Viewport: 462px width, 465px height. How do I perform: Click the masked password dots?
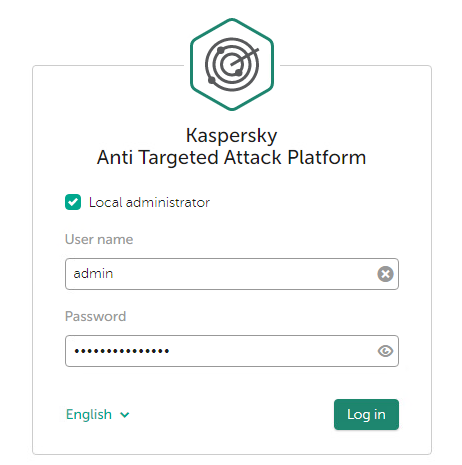(122, 351)
